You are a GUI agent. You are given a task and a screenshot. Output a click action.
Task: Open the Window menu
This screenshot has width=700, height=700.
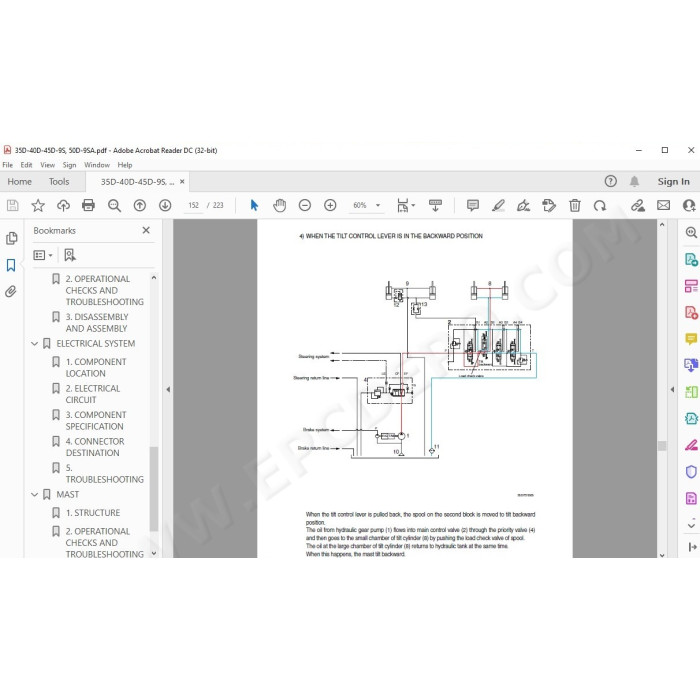tap(97, 165)
